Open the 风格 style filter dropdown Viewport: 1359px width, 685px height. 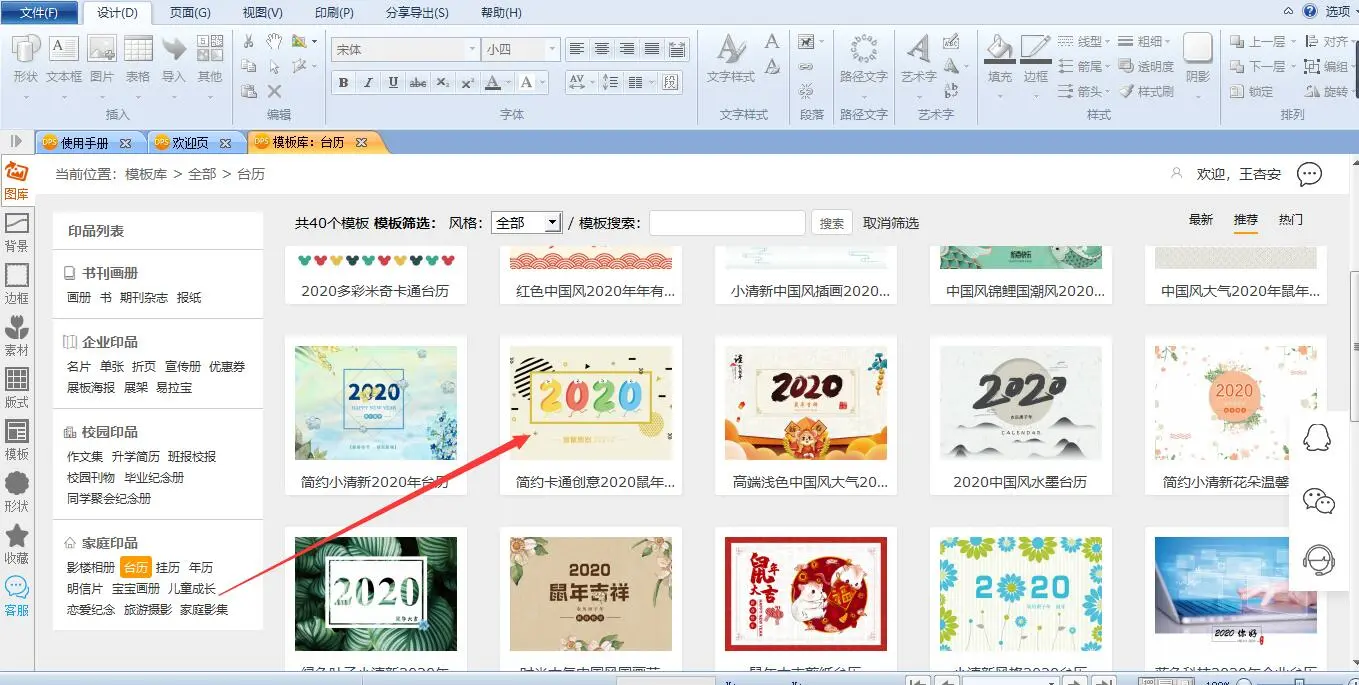[527, 223]
